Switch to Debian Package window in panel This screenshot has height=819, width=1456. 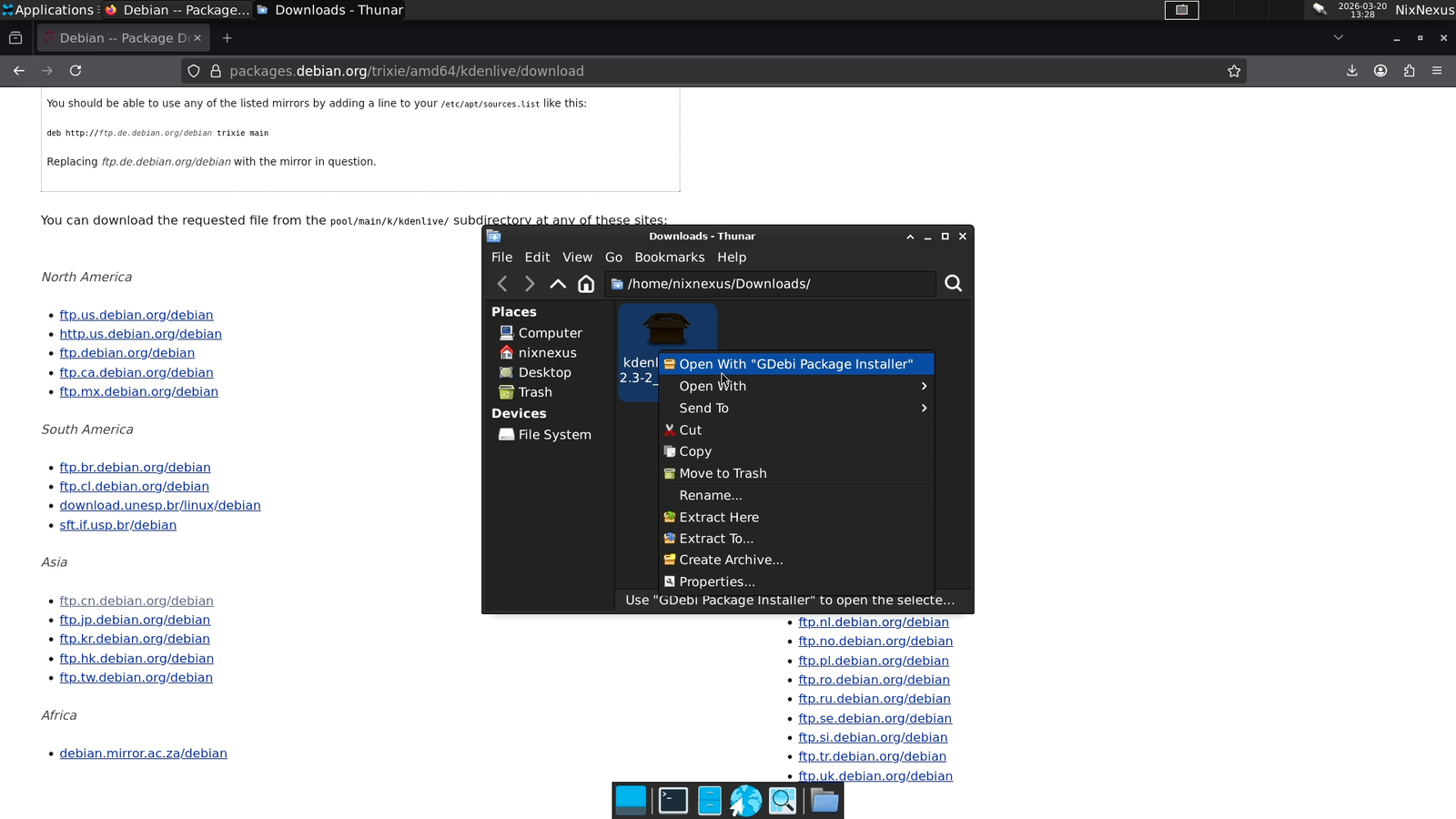click(177, 10)
